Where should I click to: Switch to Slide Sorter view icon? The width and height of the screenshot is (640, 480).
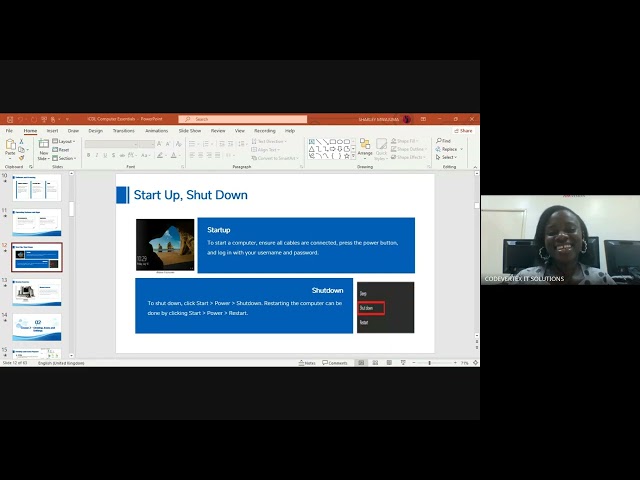coord(375,363)
